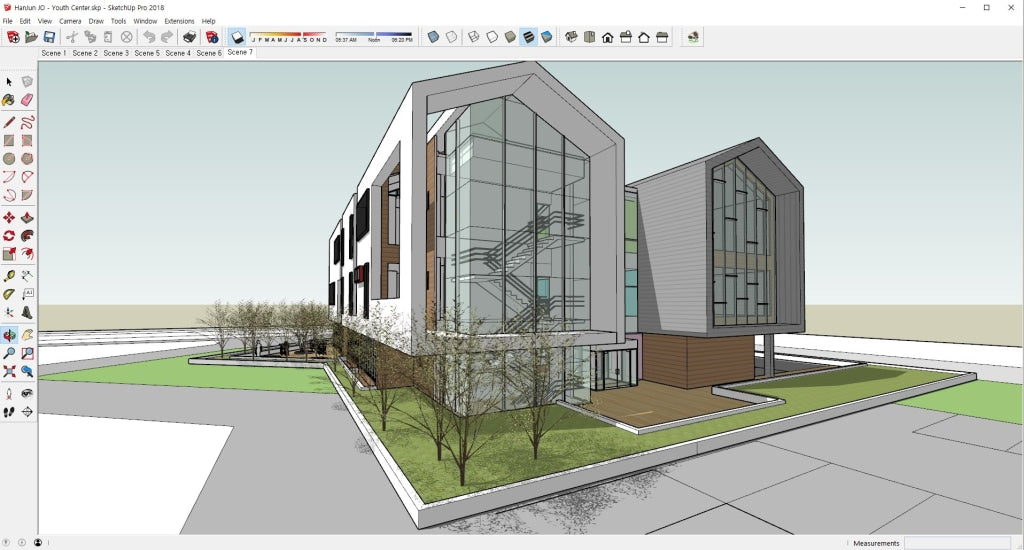1024x550 pixels.
Task: Choose the Circle tool
Action: coord(9,159)
